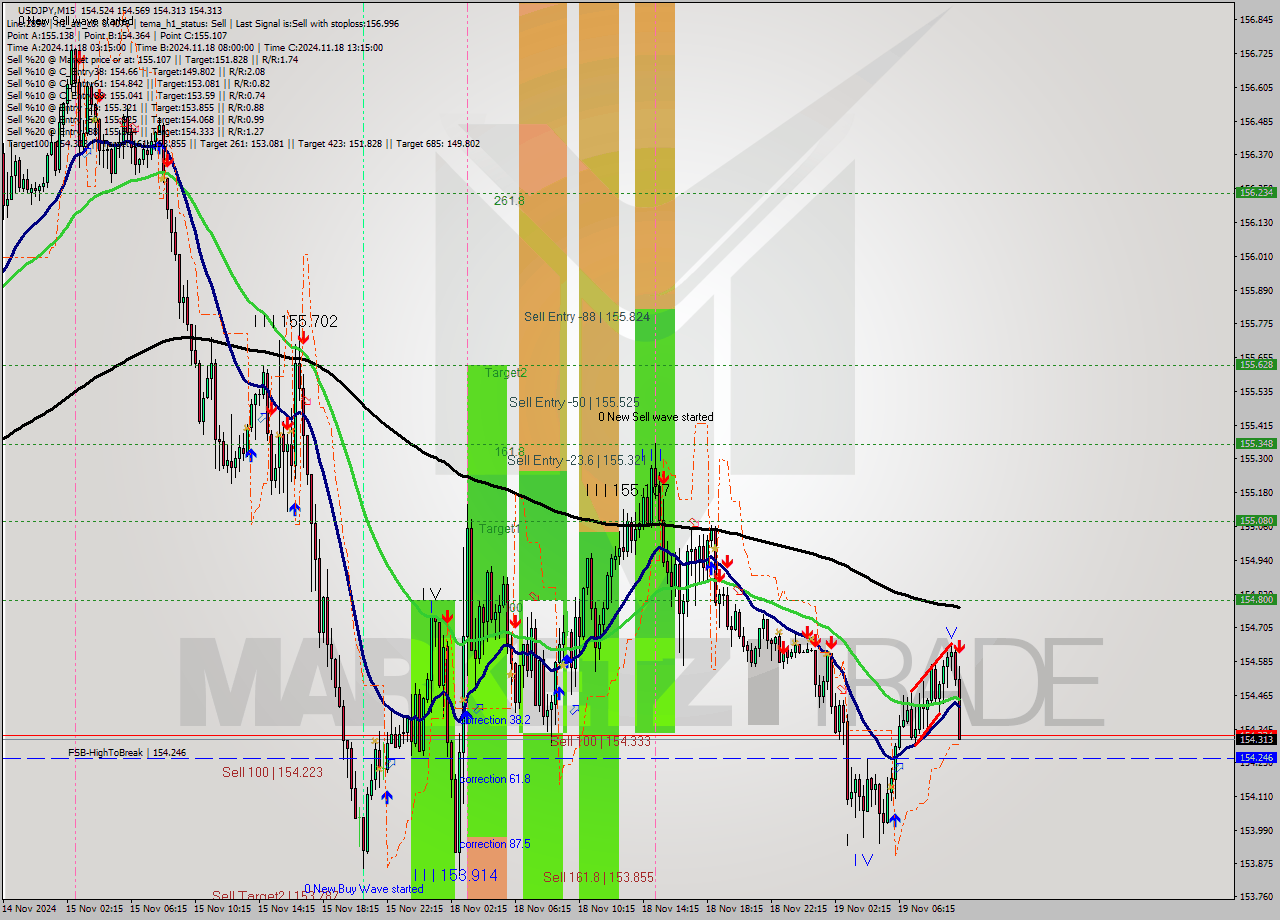Click the 'correction 38.2' label
Viewport: 1280px width, 920px height.
pos(494,720)
